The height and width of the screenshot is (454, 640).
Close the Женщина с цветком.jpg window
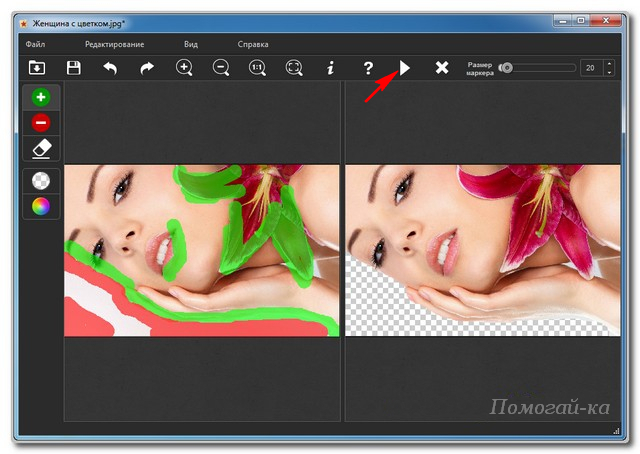[x=606, y=20]
